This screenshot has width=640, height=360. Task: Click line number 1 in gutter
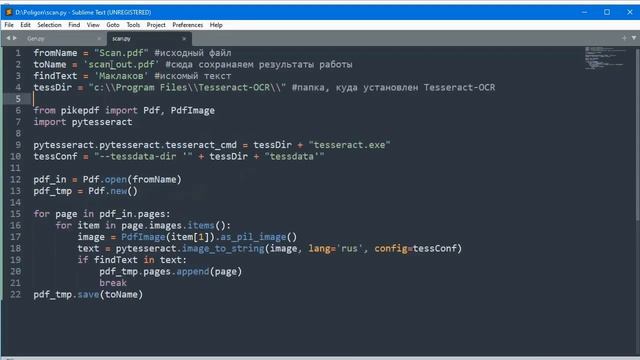18,53
